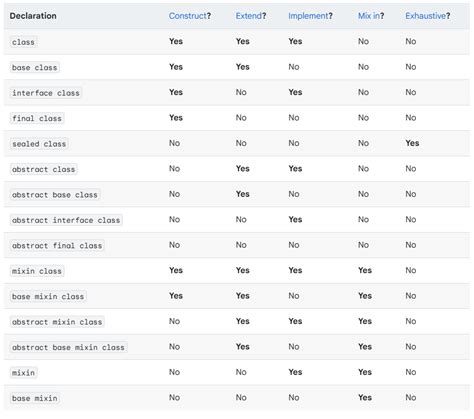The width and height of the screenshot is (474, 419).
Task: Click the 'base mixin class' label
Action: point(48,296)
